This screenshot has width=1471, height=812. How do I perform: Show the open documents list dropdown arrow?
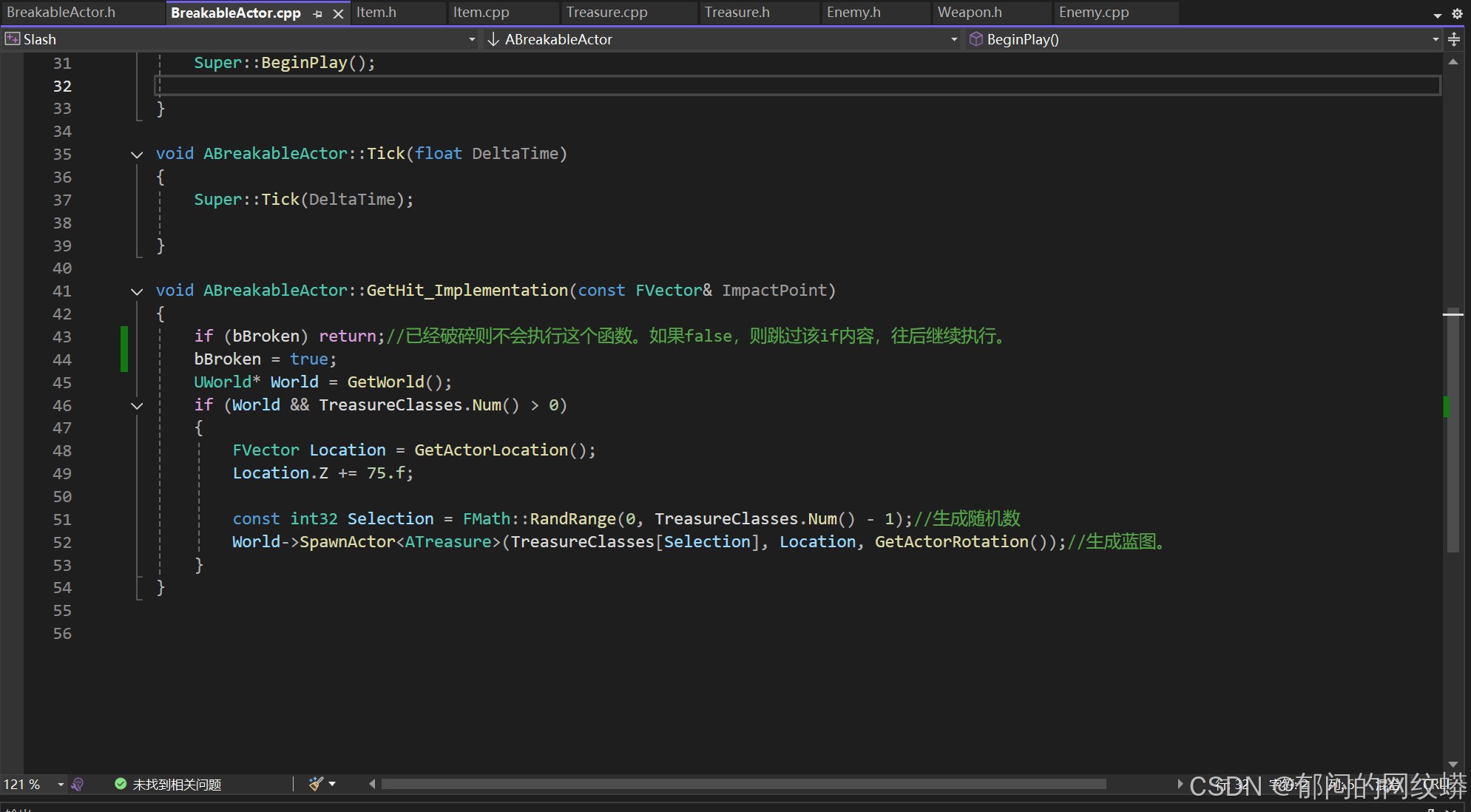[1438, 15]
